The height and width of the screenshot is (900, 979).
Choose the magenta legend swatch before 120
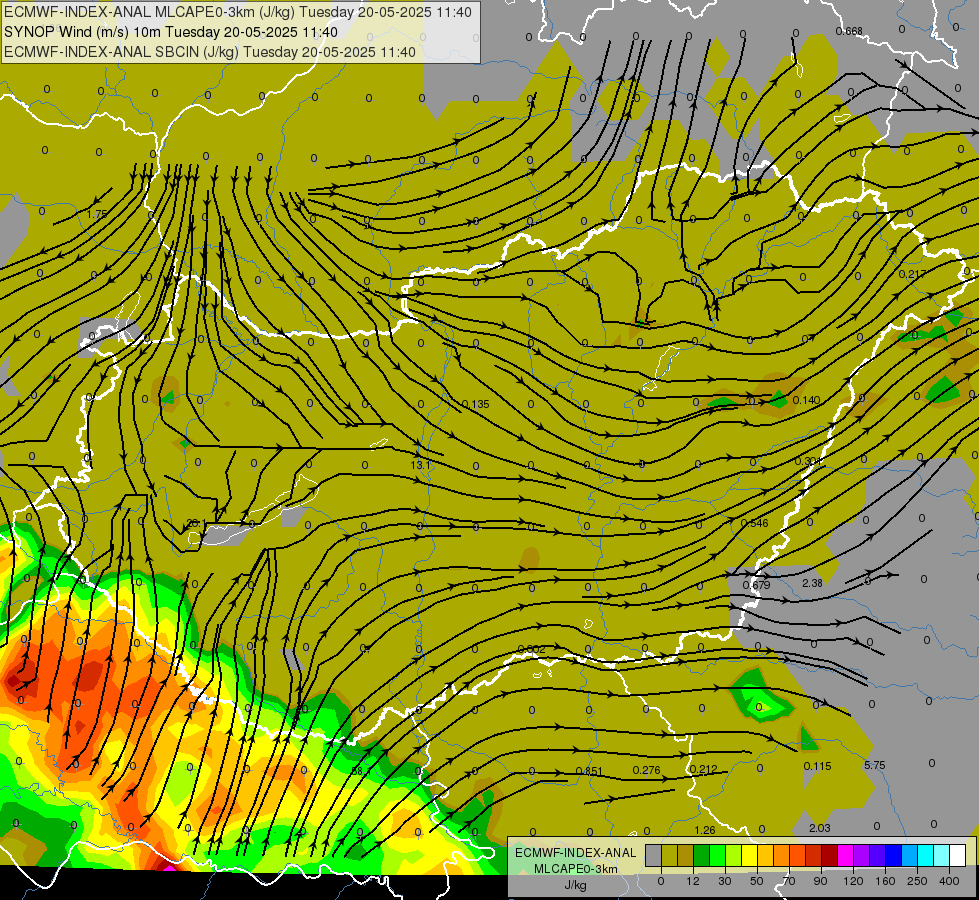click(x=845, y=855)
